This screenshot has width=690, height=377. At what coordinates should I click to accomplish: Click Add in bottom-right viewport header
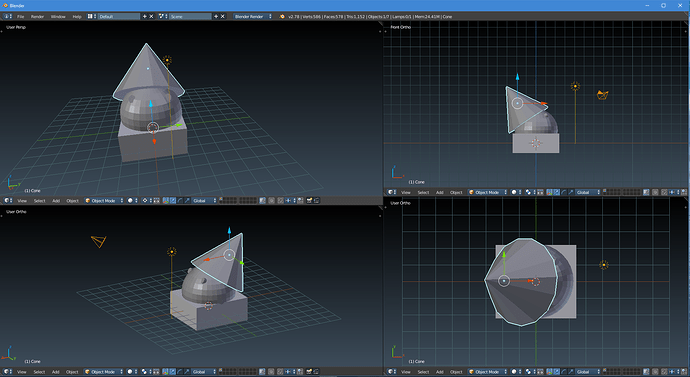(439, 372)
